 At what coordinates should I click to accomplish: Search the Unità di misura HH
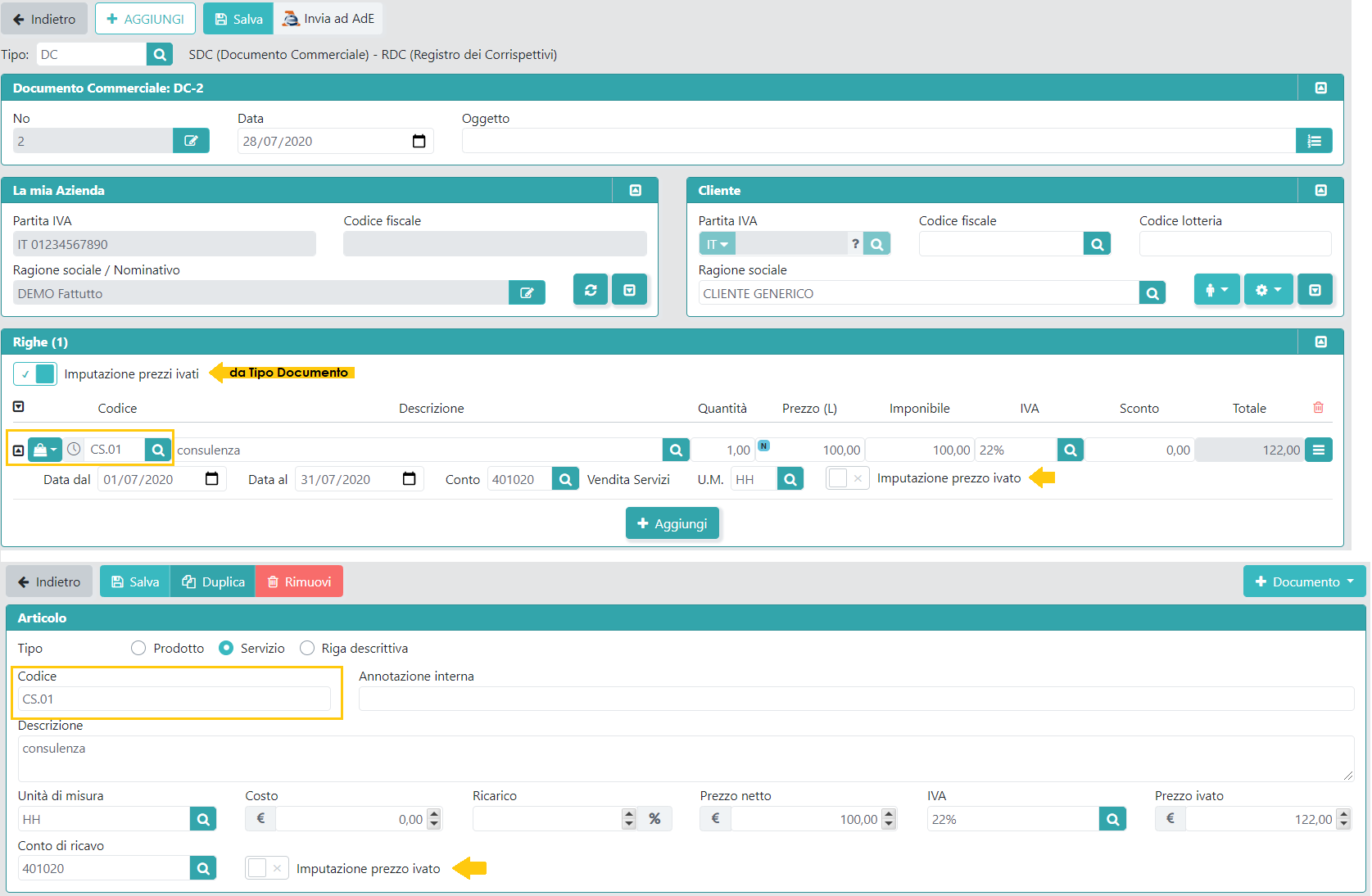(203, 819)
